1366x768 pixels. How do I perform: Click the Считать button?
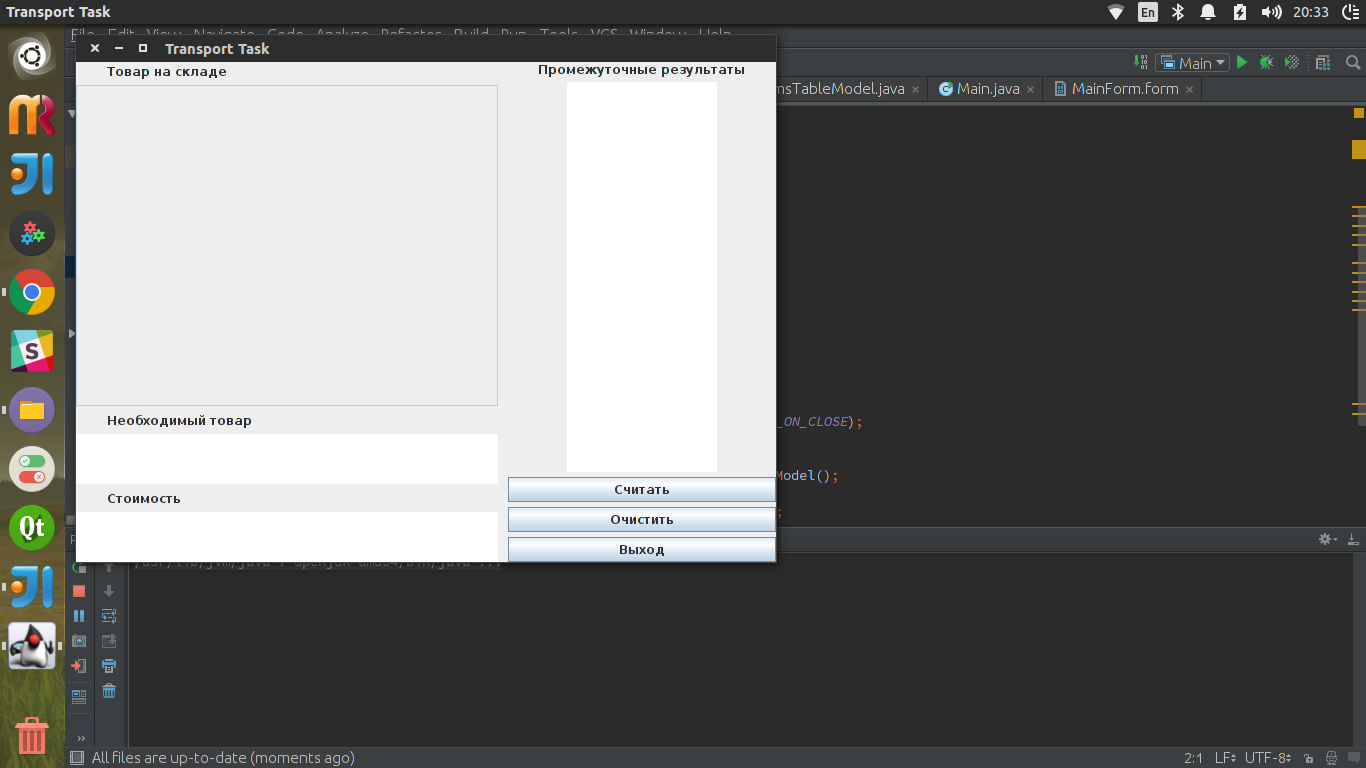[x=641, y=490]
